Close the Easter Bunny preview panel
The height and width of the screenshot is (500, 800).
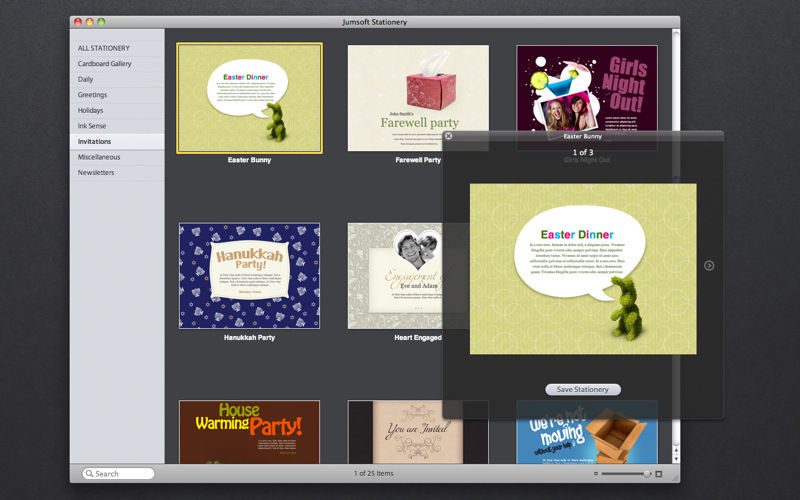tap(448, 136)
